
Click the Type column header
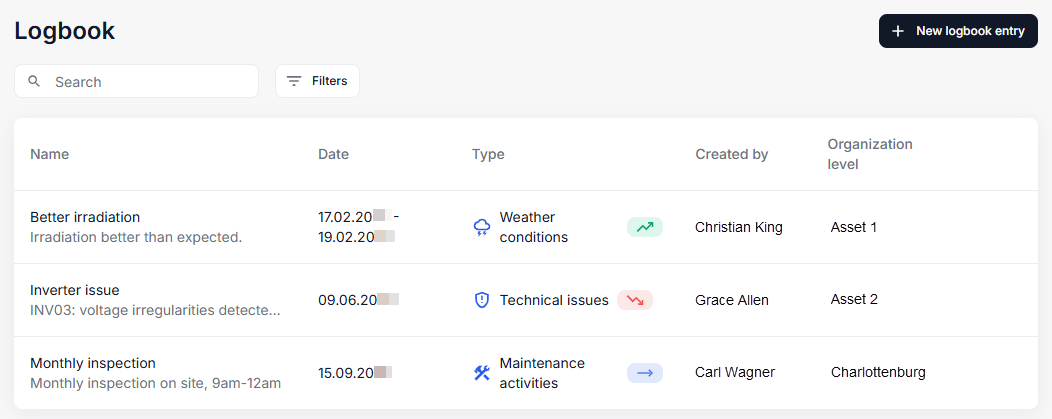(x=488, y=154)
